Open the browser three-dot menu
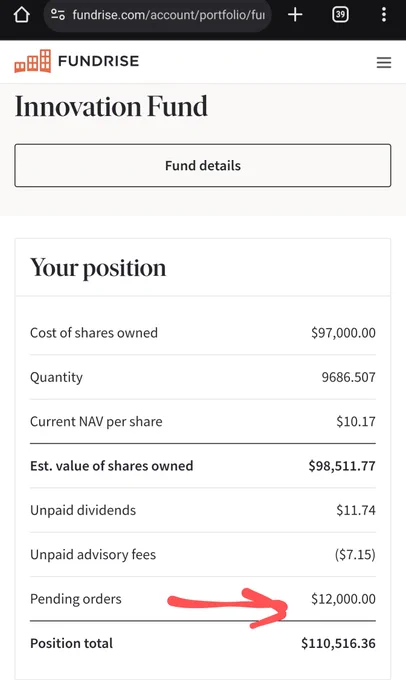Image resolution: width=406 pixels, height=680 pixels. [x=384, y=15]
